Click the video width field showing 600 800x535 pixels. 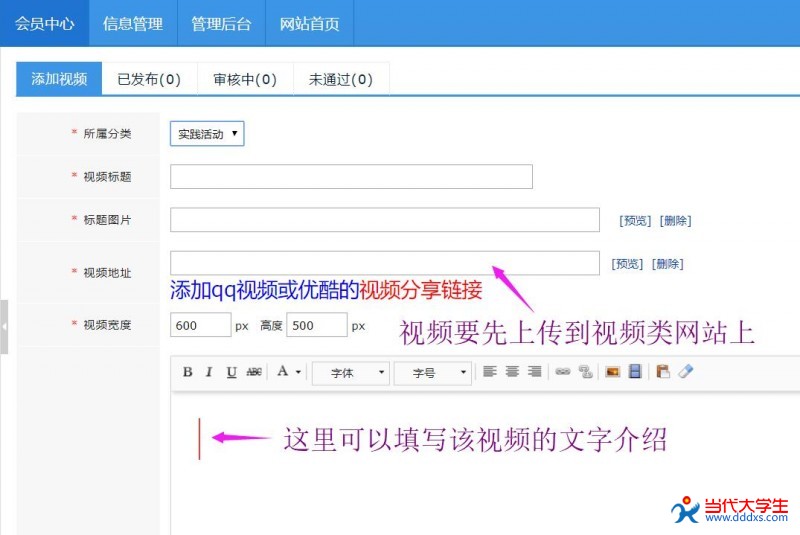(201, 325)
